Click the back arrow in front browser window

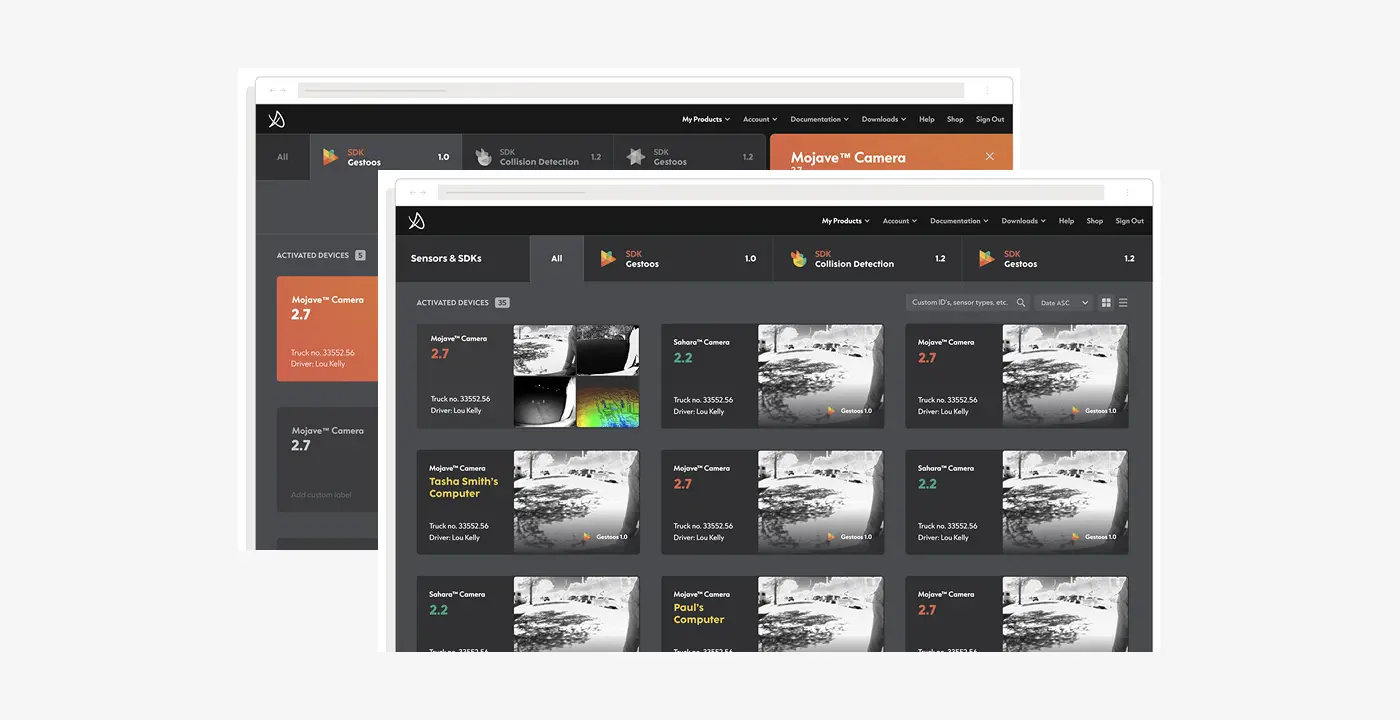pos(412,192)
